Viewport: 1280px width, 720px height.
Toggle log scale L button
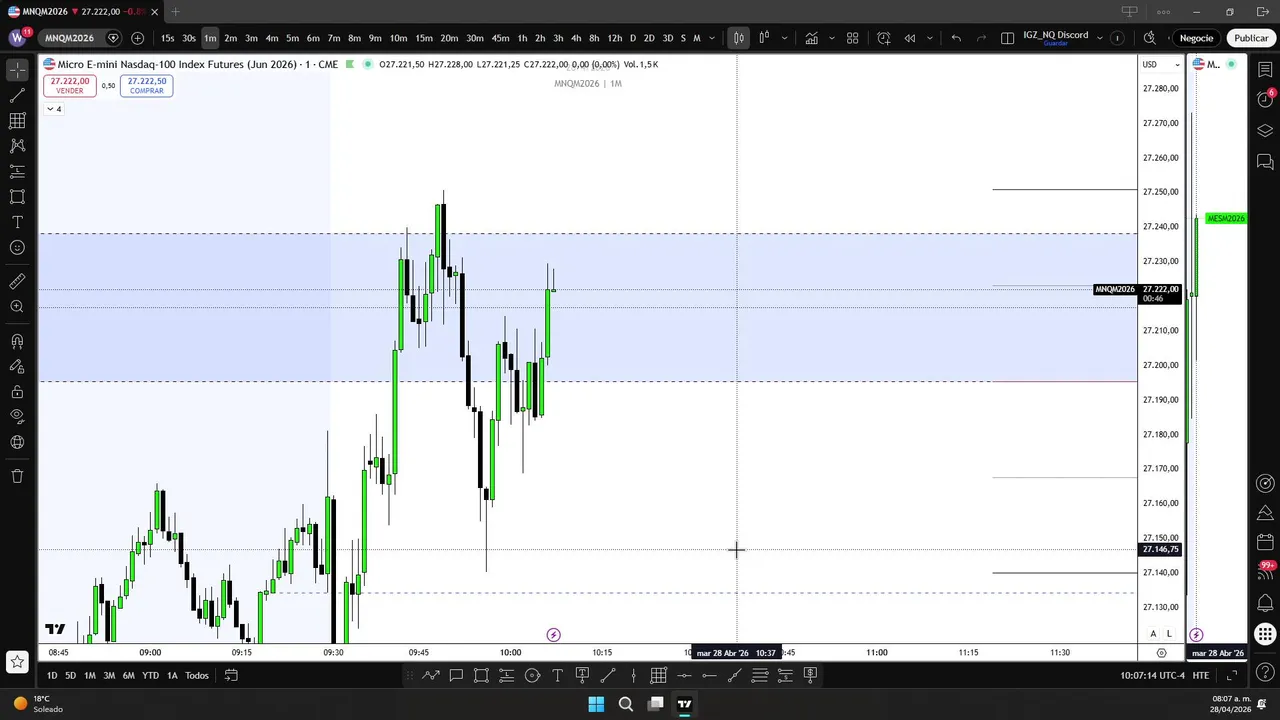pyautogui.click(x=1168, y=634)
